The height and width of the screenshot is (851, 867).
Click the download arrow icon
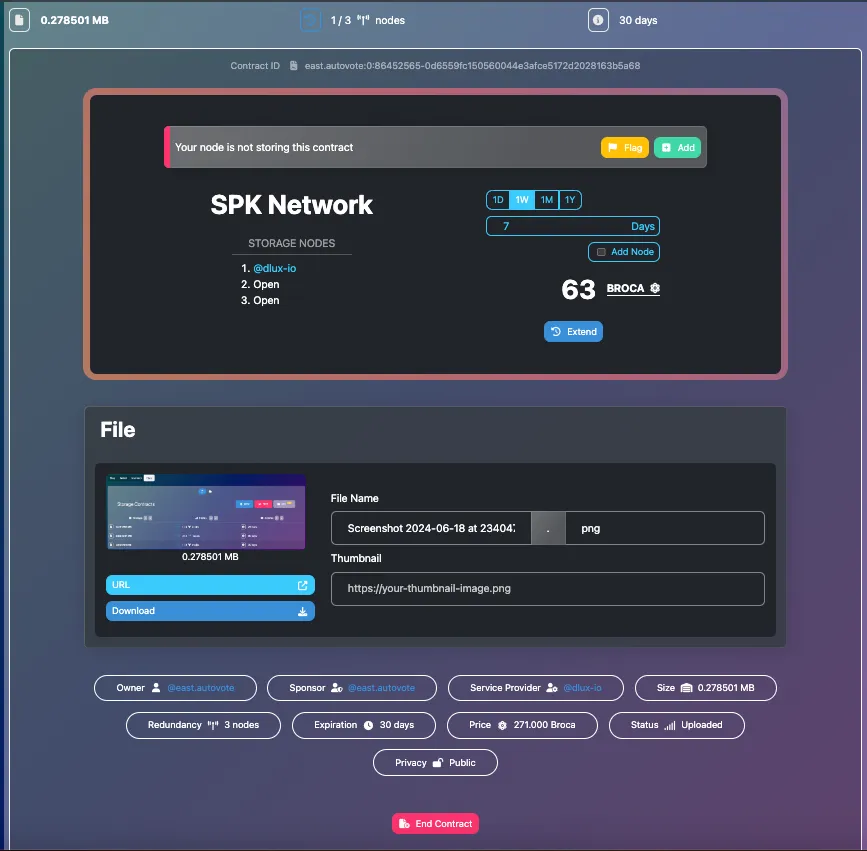click(x=302, y=611)
